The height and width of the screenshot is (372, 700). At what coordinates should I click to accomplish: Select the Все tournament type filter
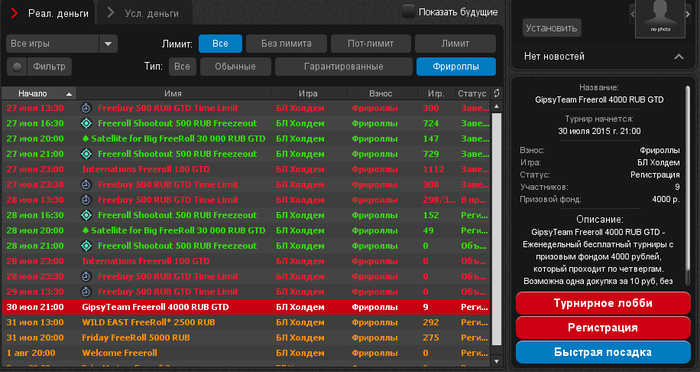pos(182,67)
